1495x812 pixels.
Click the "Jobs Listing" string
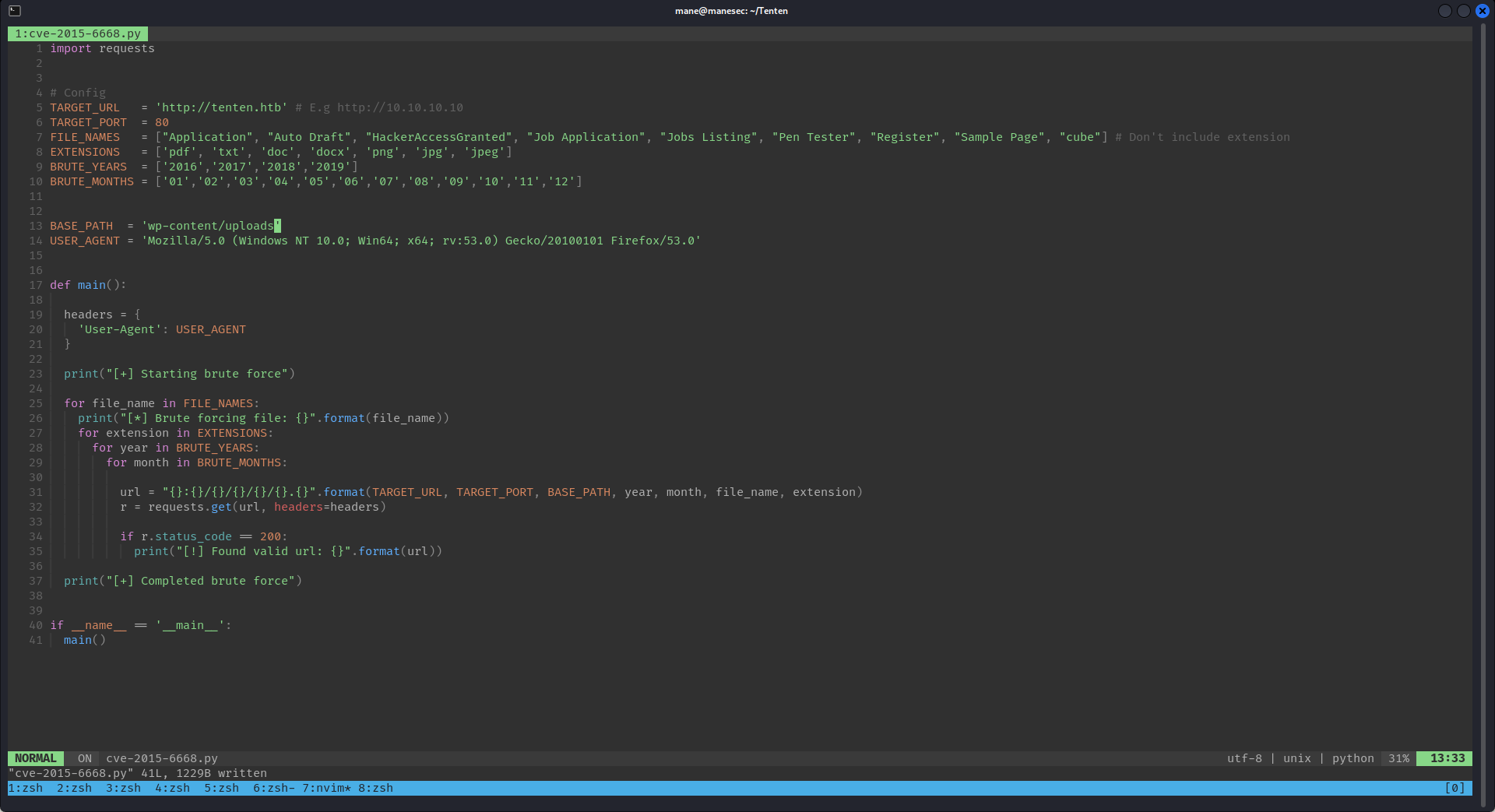tap(709, 137)
